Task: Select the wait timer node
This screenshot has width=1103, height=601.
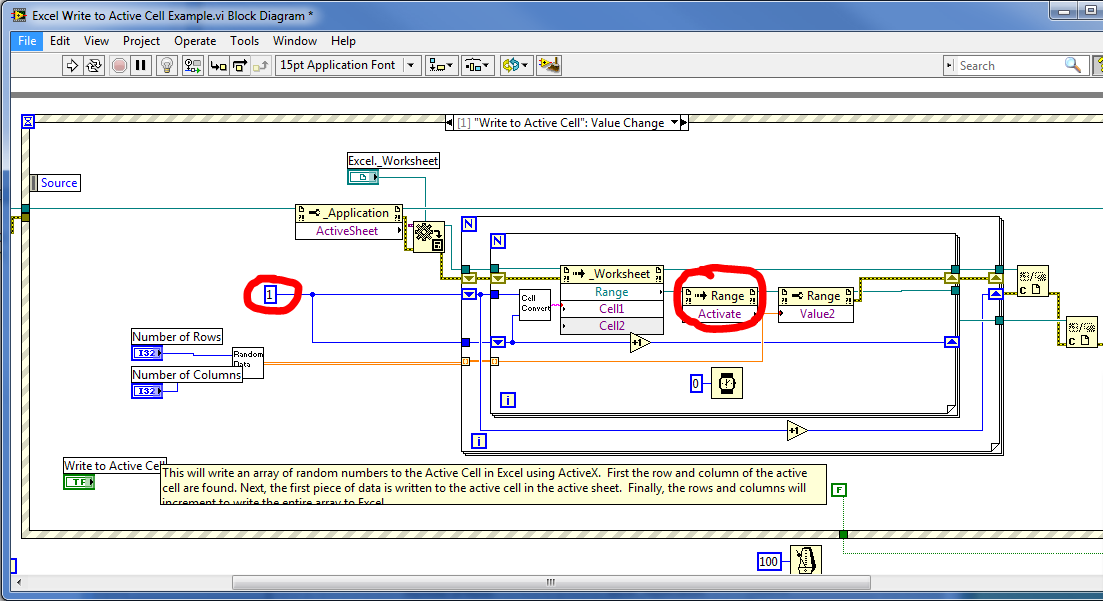Action: (x=727, y=384)
